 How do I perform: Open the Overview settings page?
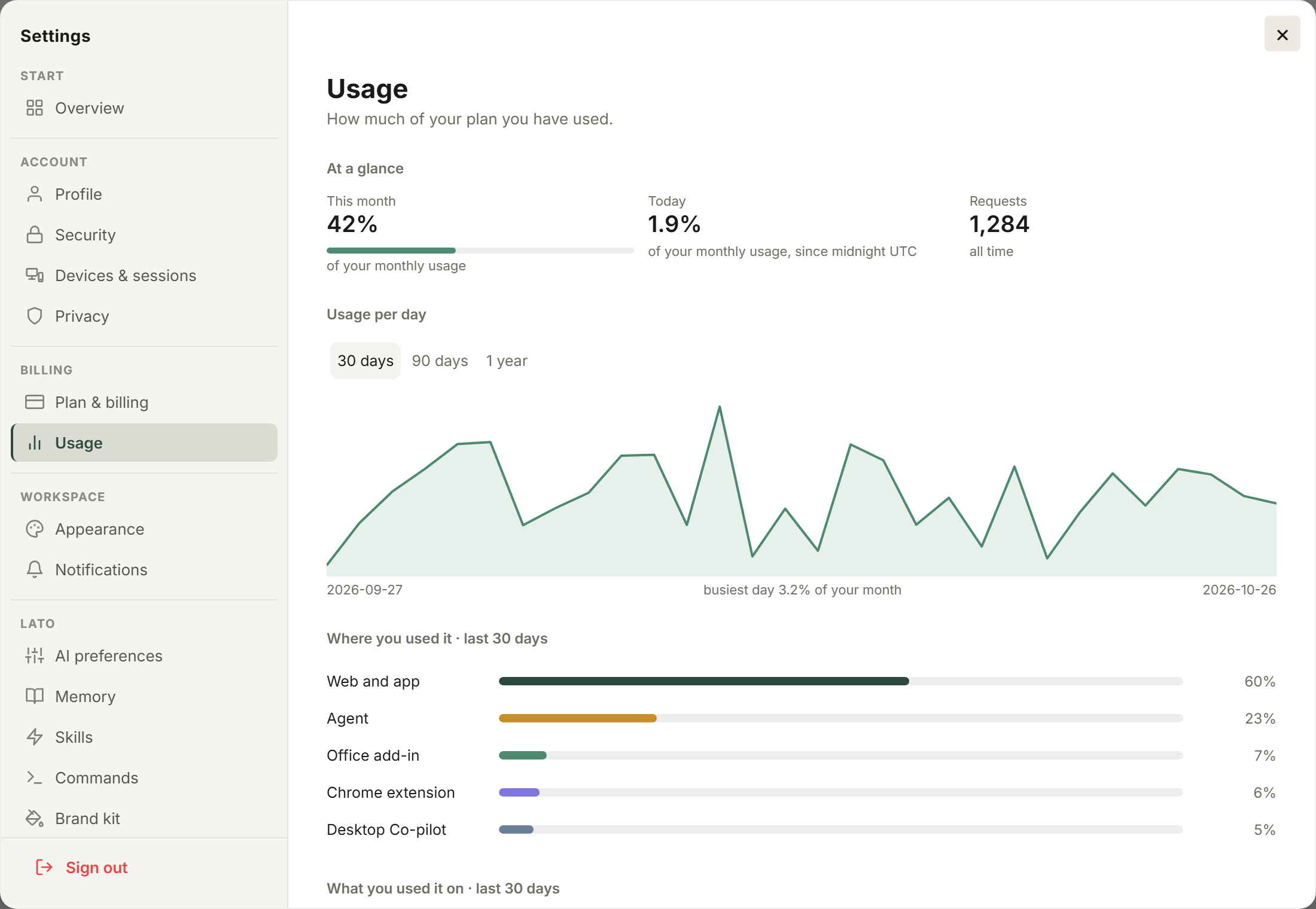point(144,108)
